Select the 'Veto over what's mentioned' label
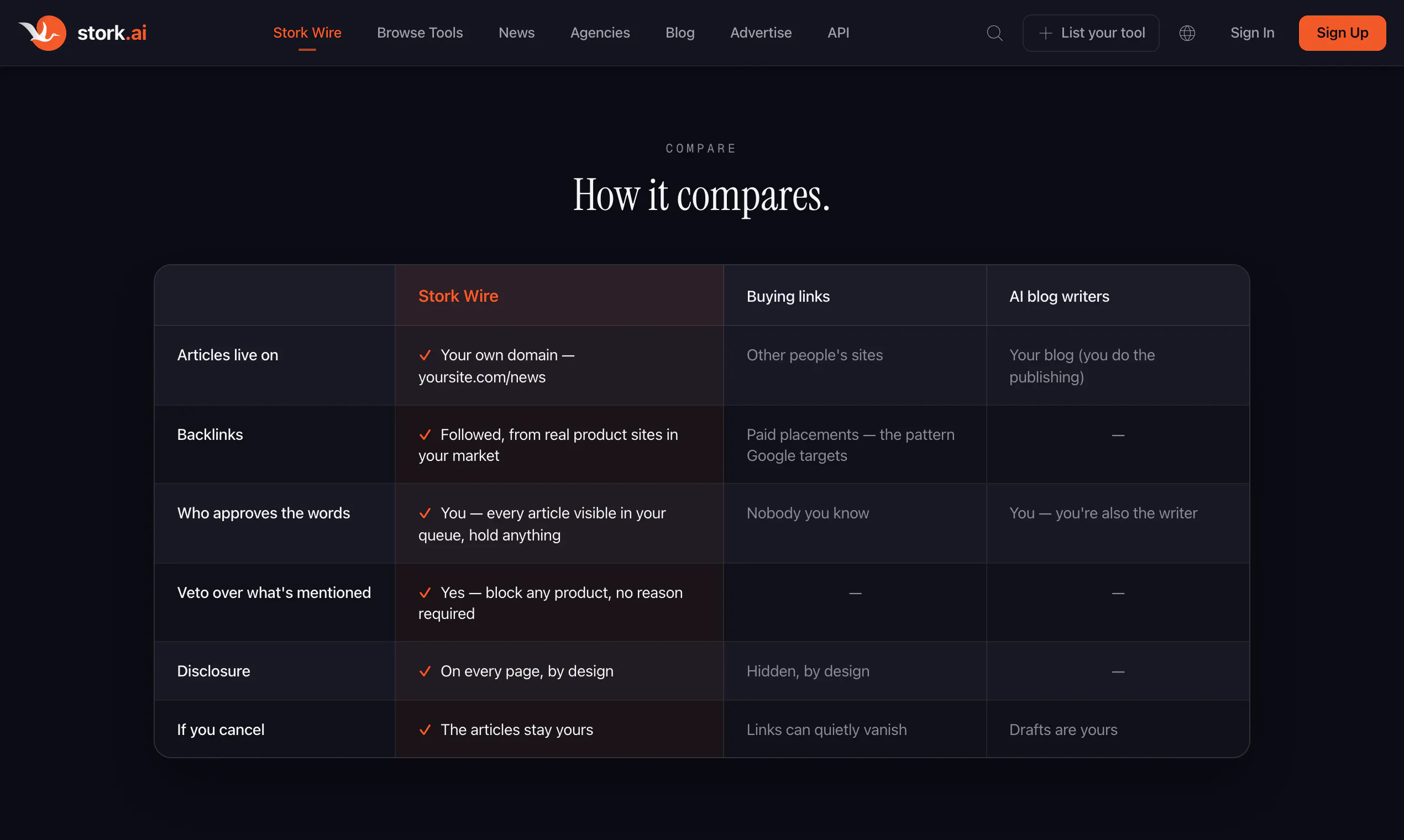The image size is (1404, 840). pyautogui.click(x=274, y=592)
